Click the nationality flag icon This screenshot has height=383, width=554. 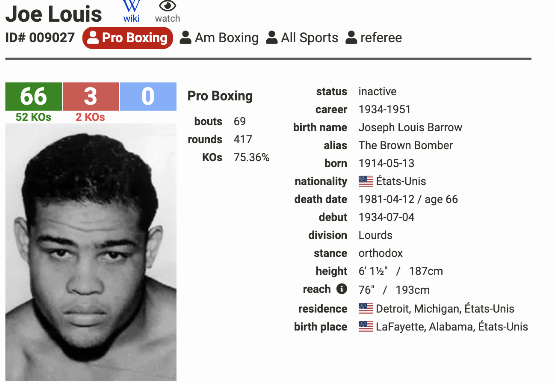[x=366, y=181]
